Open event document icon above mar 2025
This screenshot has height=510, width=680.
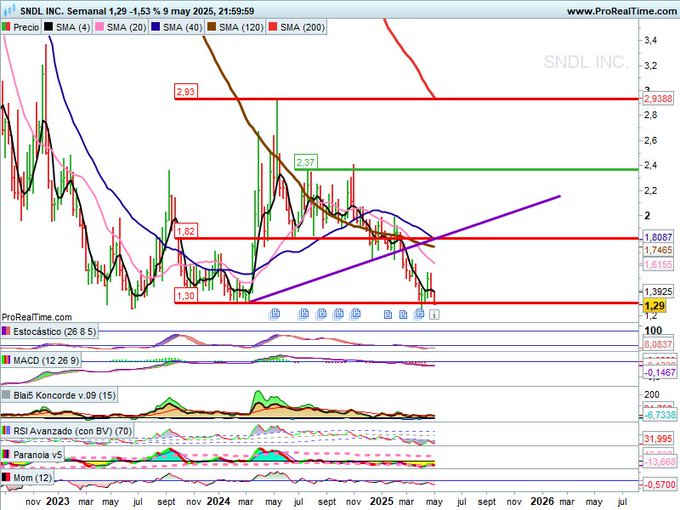pos(403,314)
